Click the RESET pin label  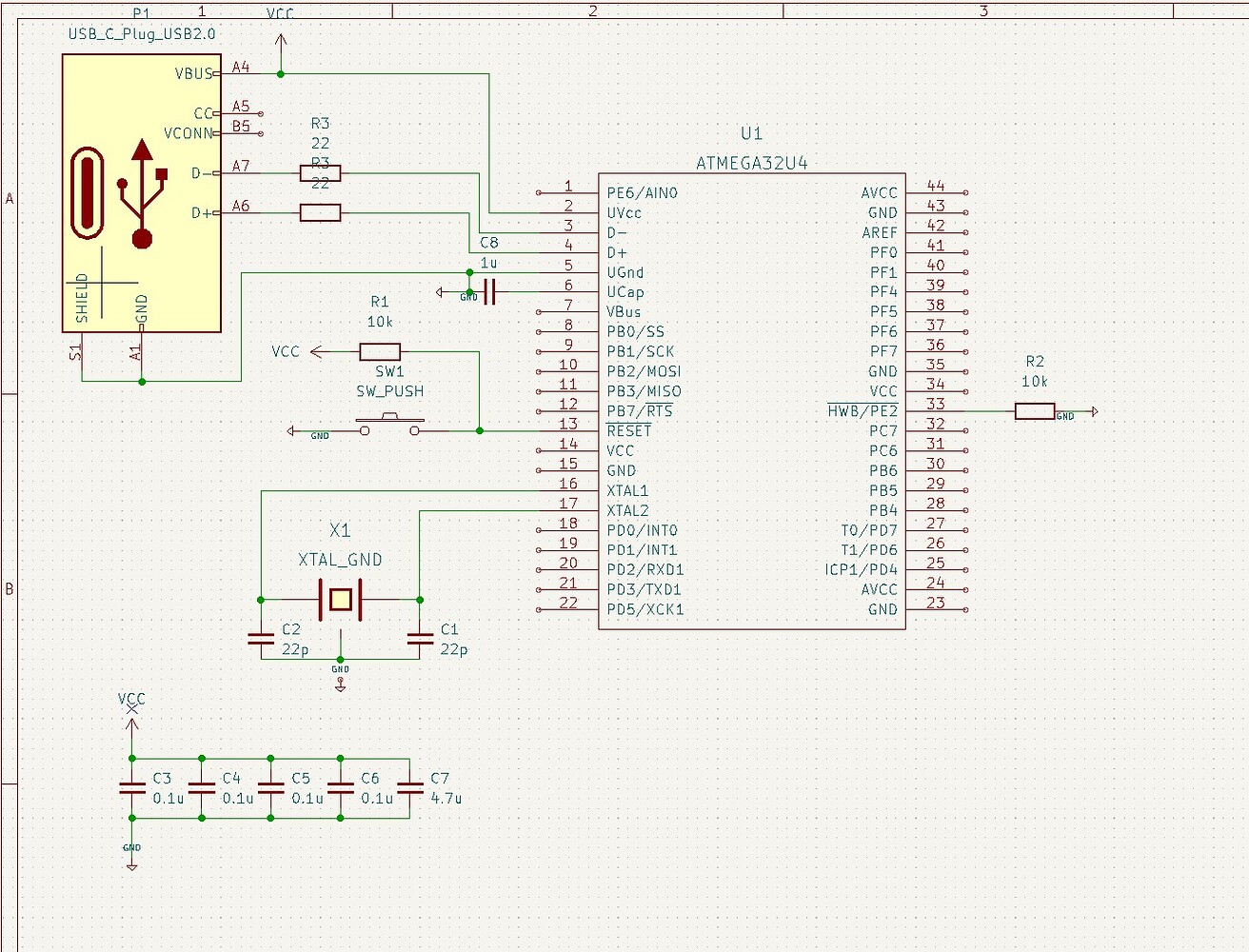click(x=629, y=431)
